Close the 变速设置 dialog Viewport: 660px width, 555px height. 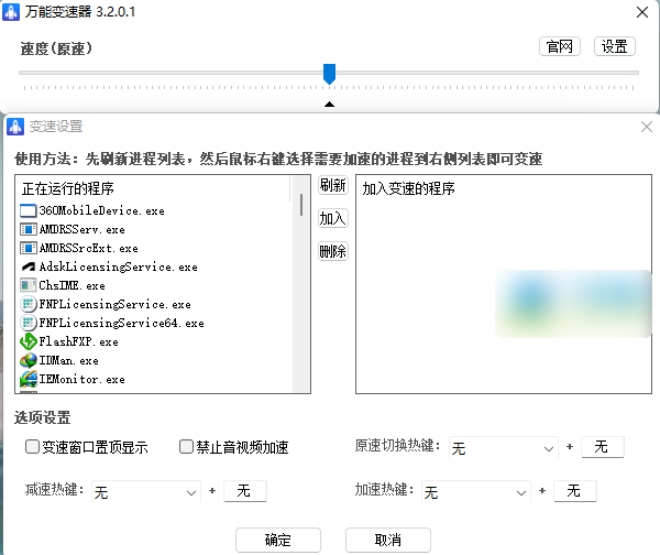click(x=646, y=127)
